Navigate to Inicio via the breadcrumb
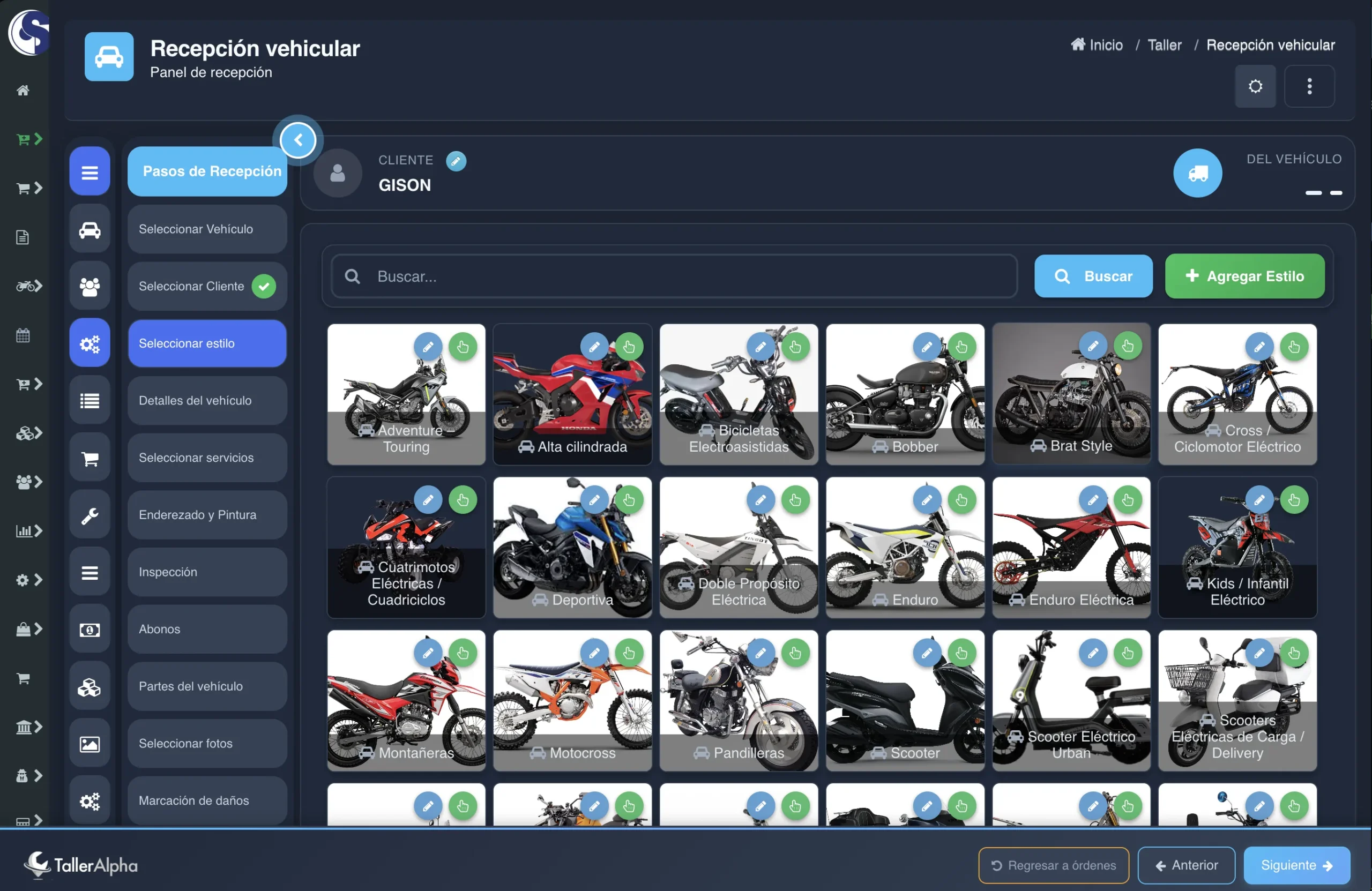1372x891 pixels. pyautogui.click(x=1105, y=44)
